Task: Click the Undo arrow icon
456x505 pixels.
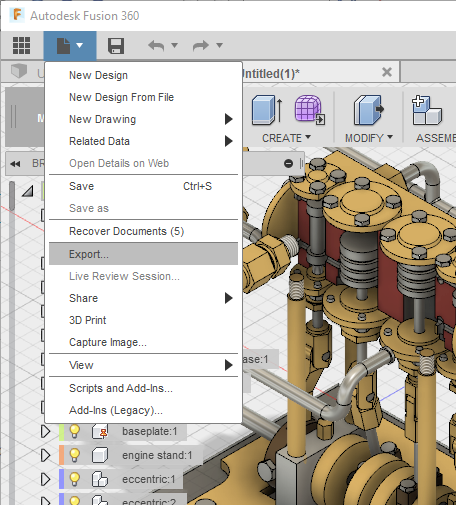Action: point(156,45)
